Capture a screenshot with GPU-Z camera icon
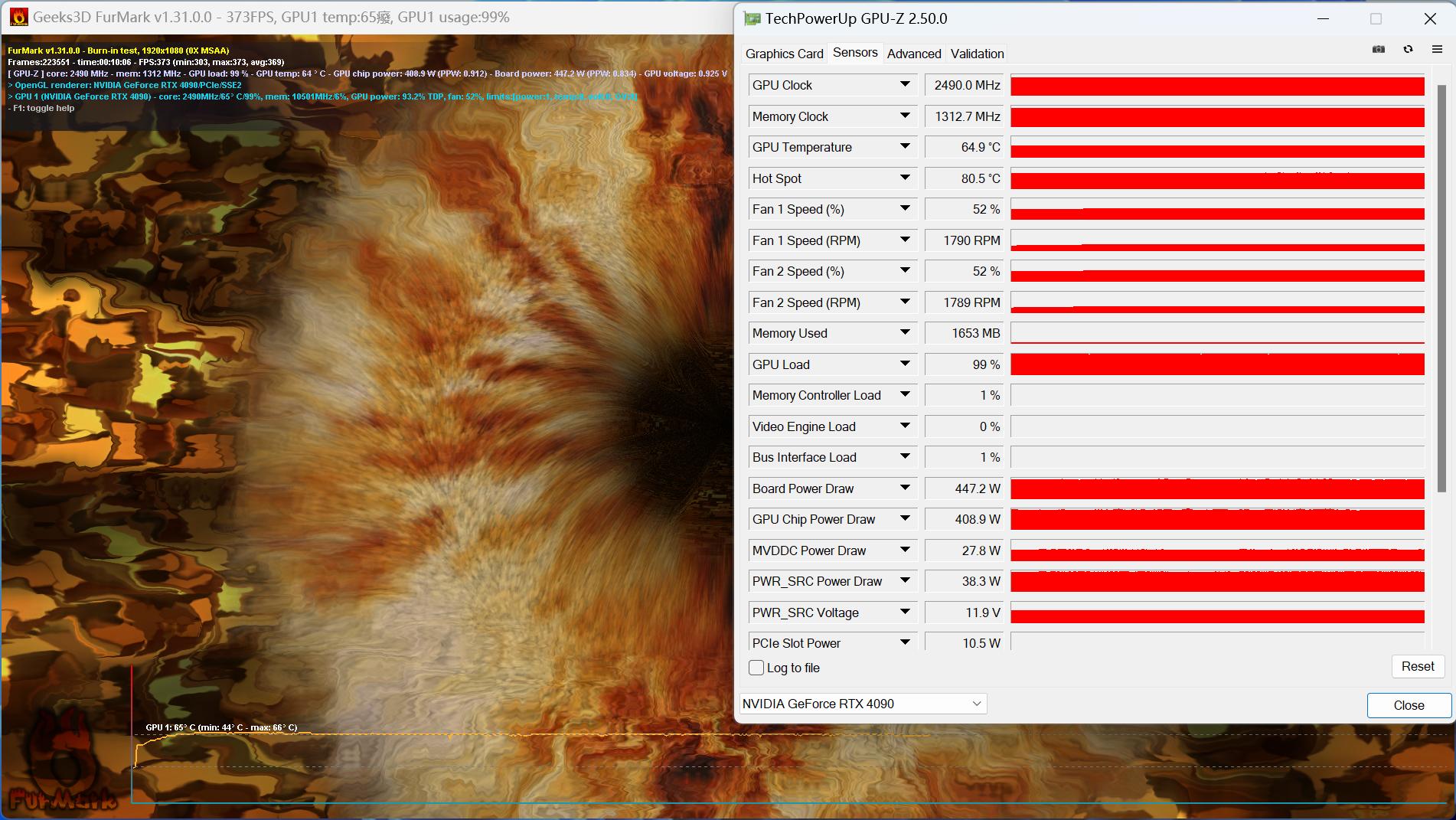1456x820 pixels. point(1378,49)
